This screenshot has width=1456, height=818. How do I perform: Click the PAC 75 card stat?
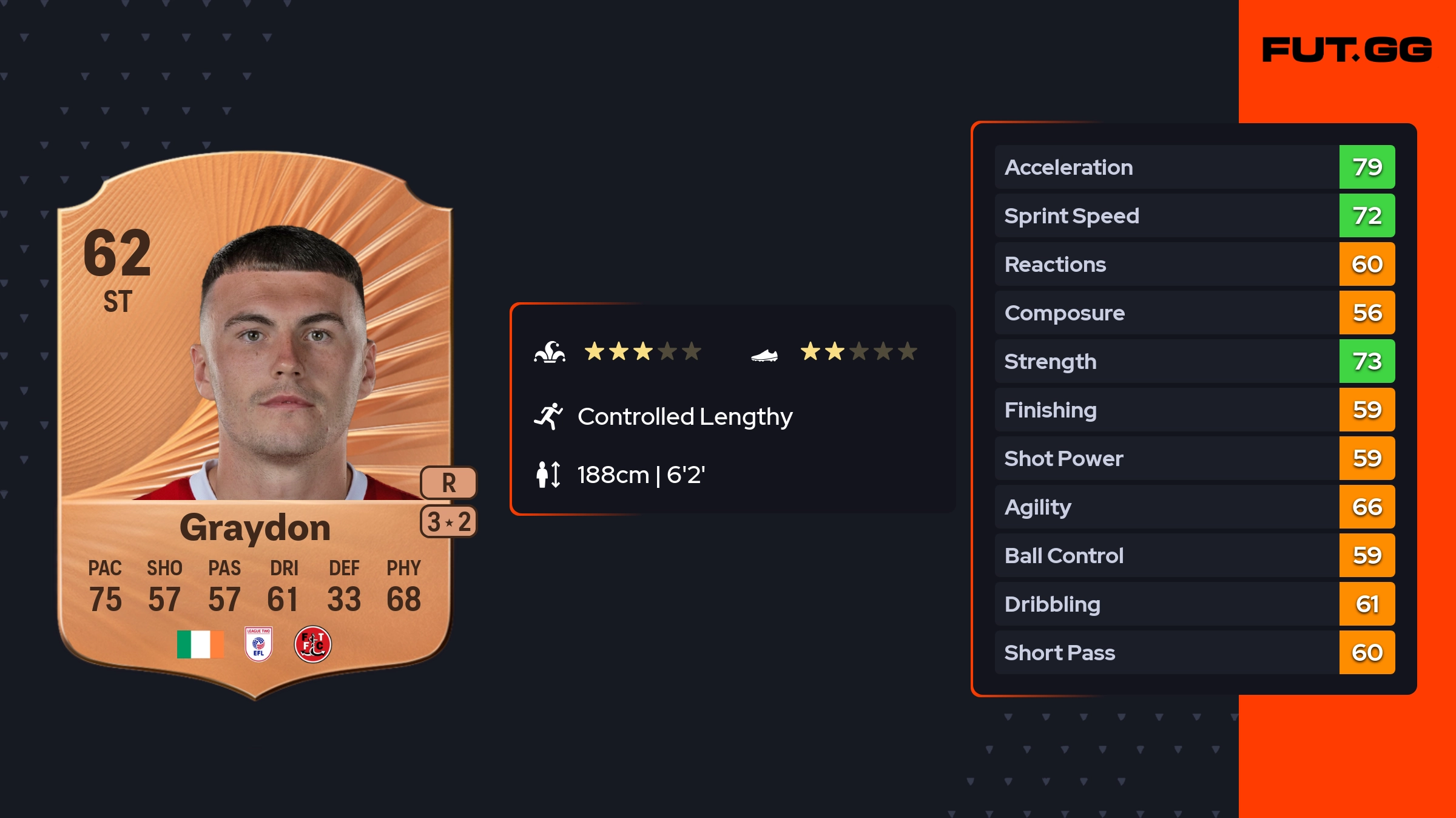click(105, 586)
